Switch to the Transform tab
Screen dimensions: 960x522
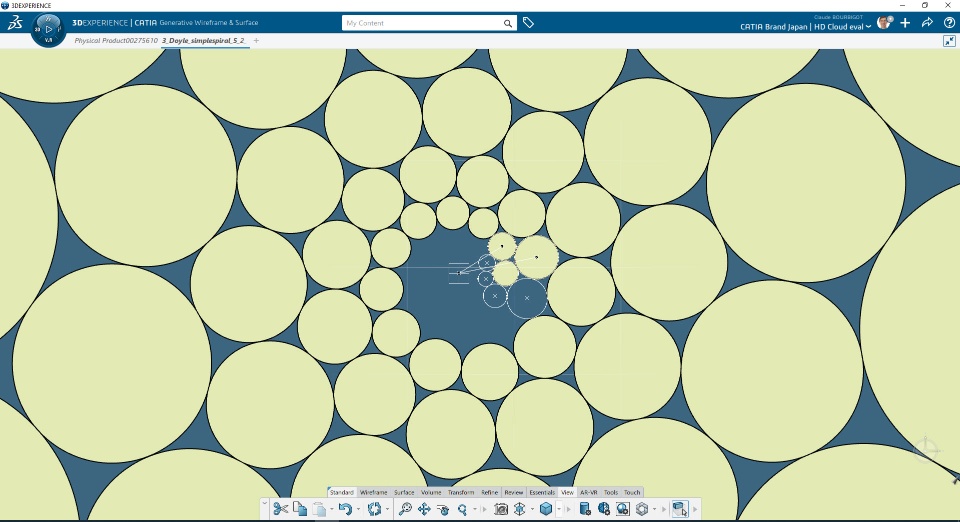[461, 492]
